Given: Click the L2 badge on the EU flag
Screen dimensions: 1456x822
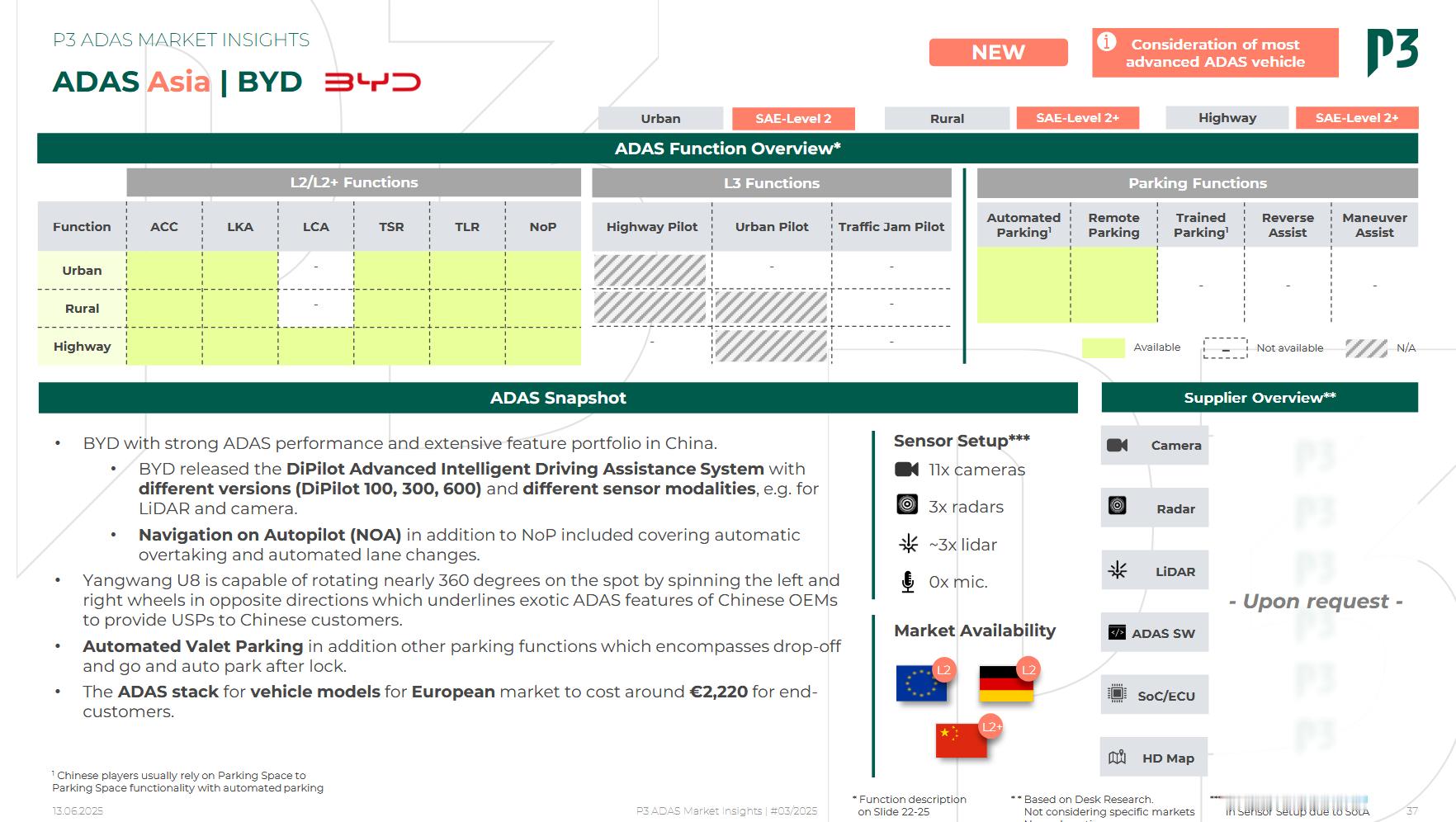Looking at the screenshot, I should (943, 670).
